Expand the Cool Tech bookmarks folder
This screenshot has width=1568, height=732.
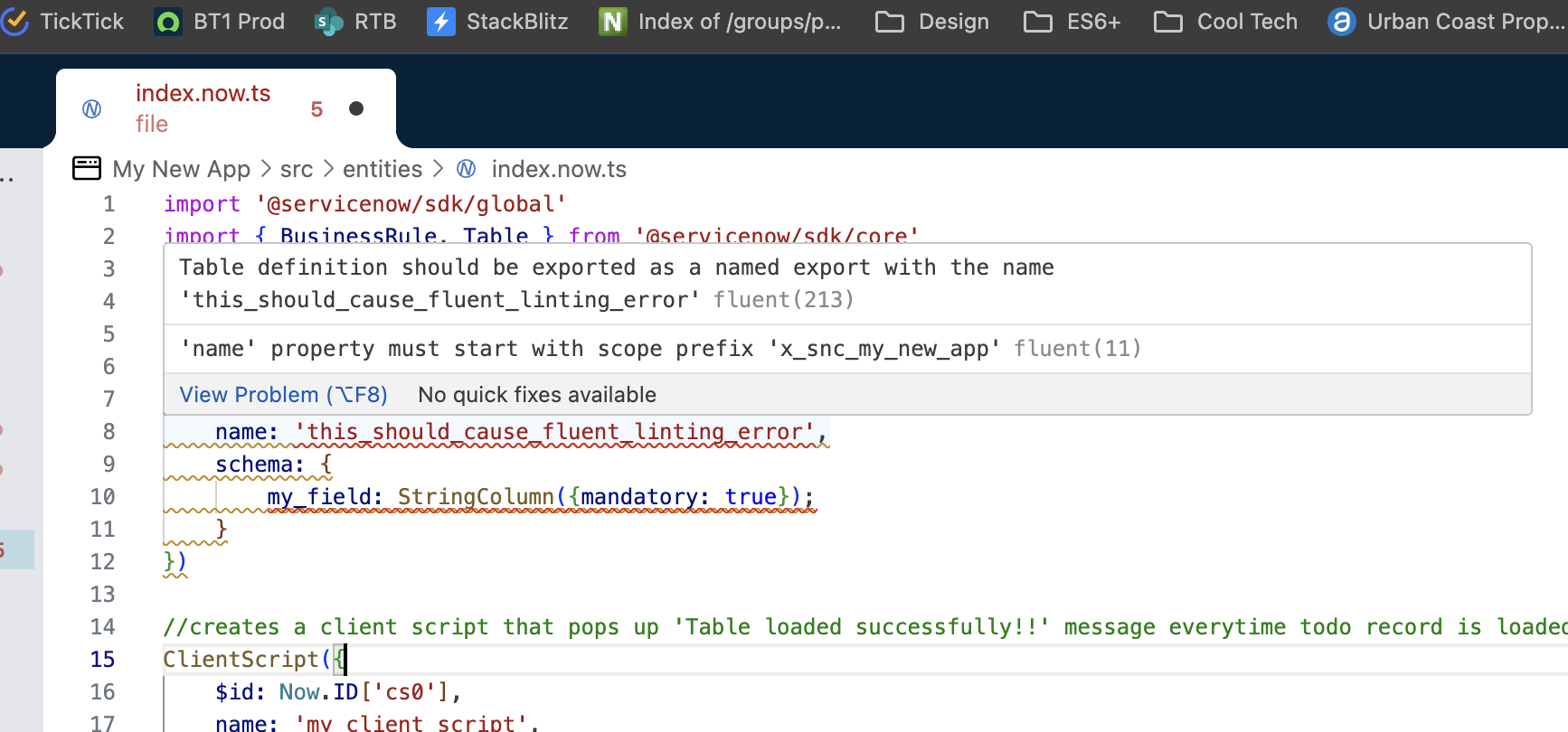1226,22
